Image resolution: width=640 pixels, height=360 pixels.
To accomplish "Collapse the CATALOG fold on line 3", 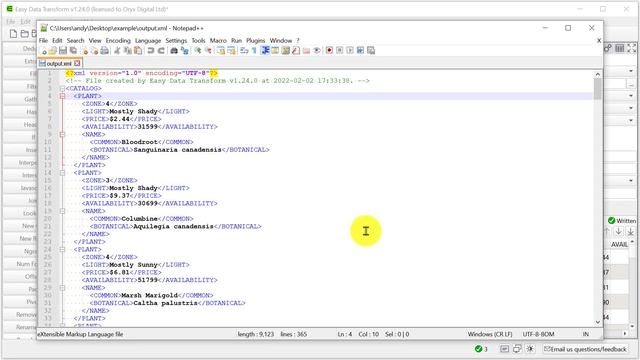I will point(62,88).
